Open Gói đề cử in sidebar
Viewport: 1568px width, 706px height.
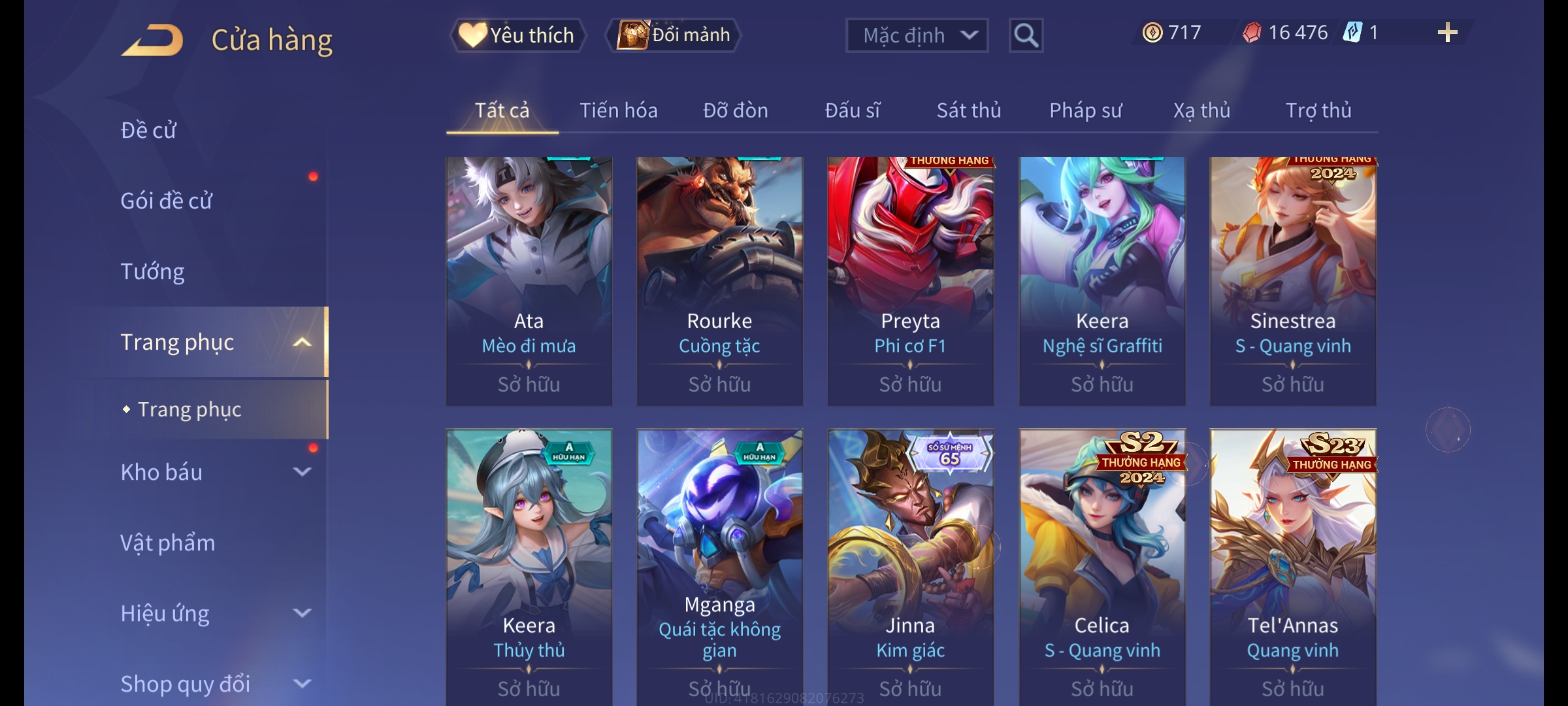coord(166,201)
